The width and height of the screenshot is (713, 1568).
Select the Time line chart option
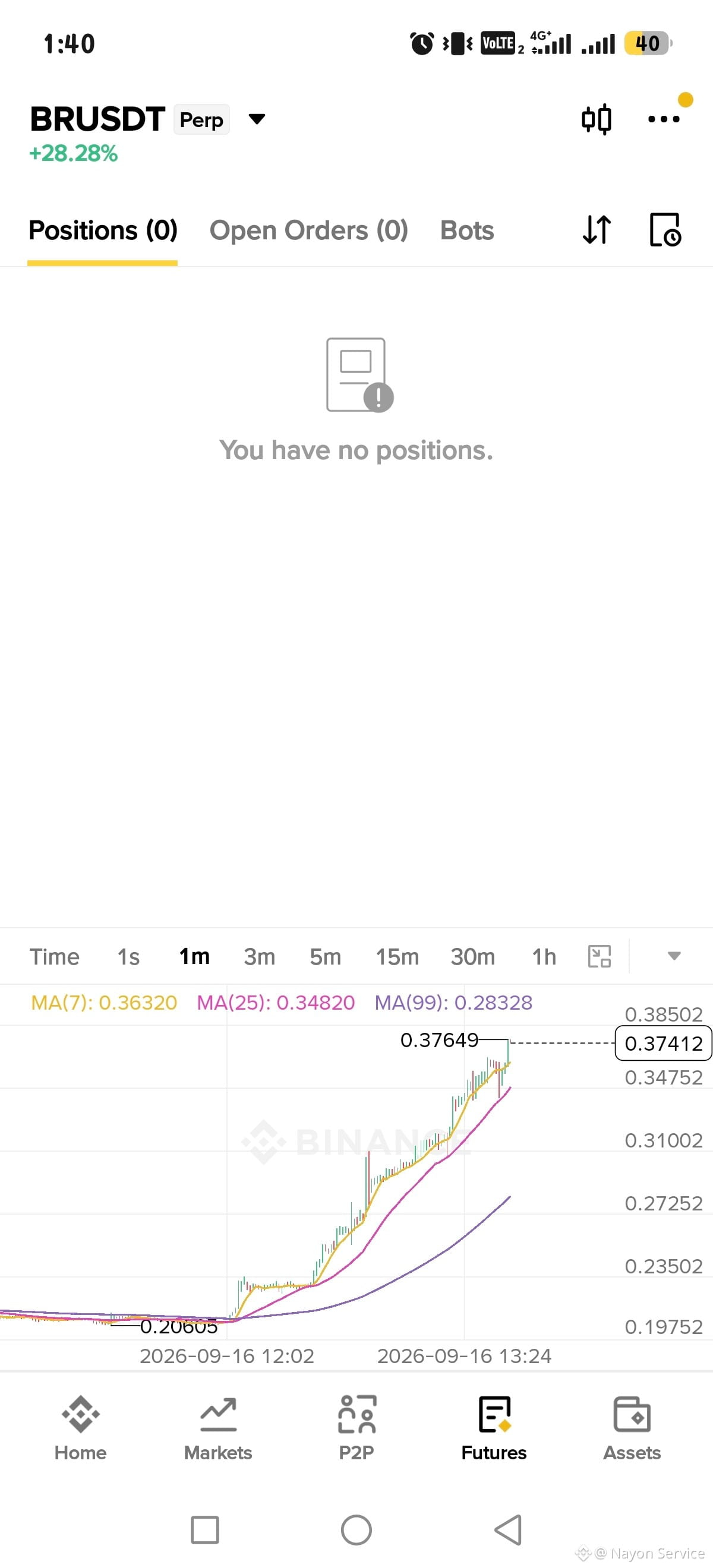[54, 956]
